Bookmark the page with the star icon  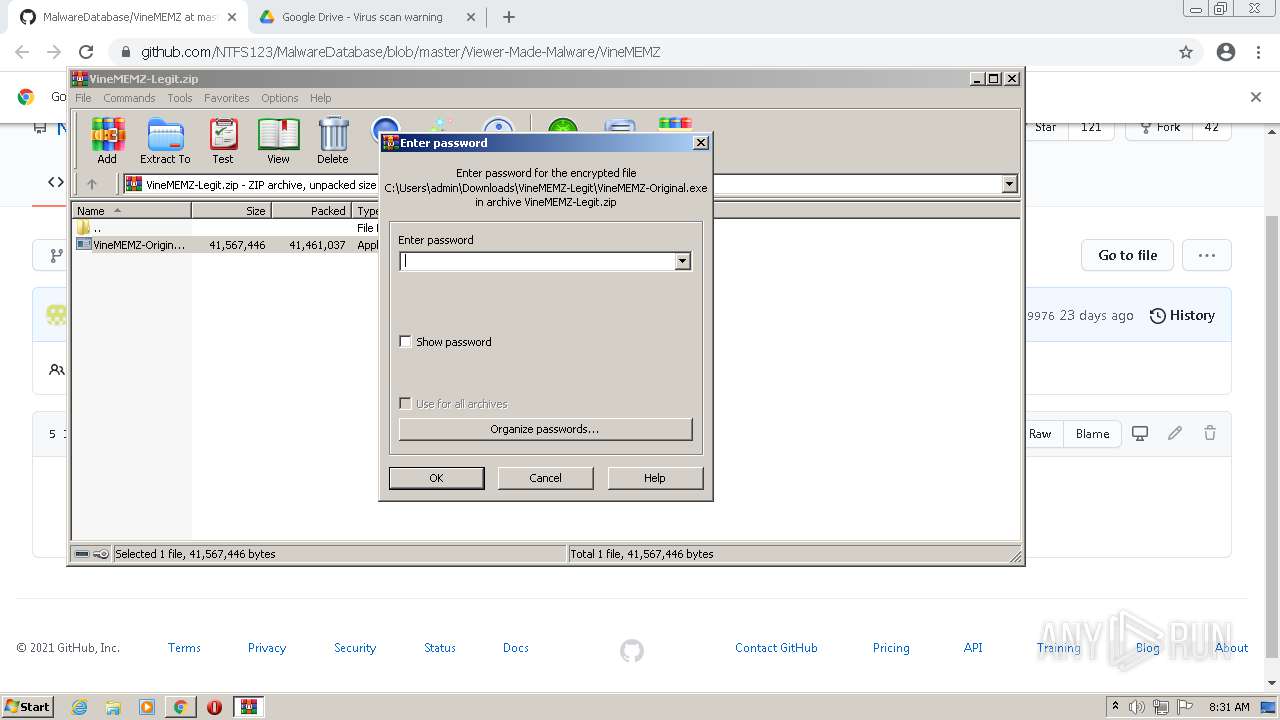[x=1186, y=52]
